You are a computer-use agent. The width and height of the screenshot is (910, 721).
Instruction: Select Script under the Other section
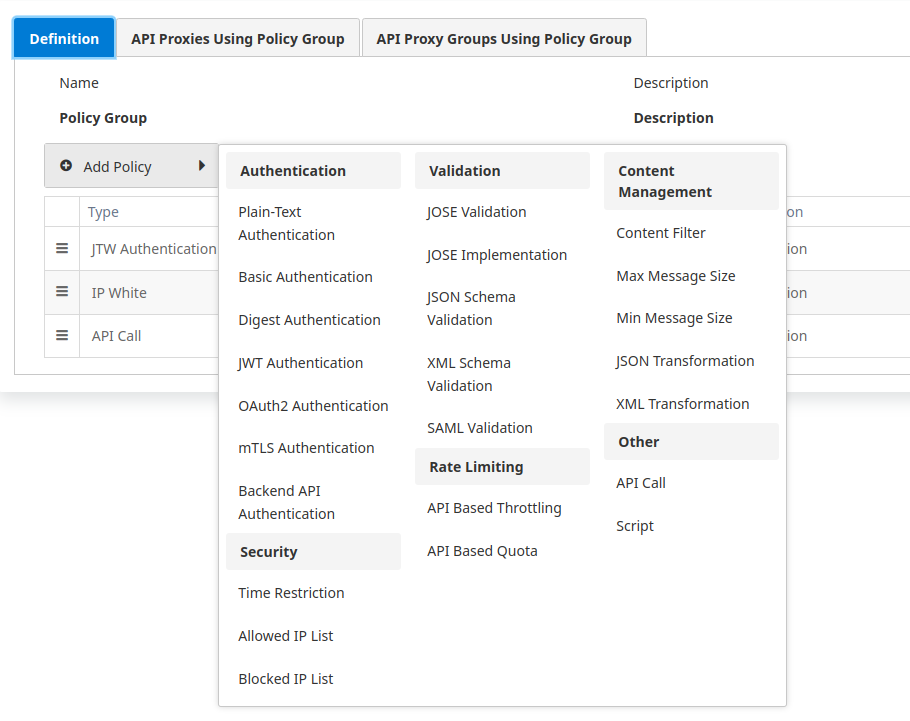click(x=635, y=525)
